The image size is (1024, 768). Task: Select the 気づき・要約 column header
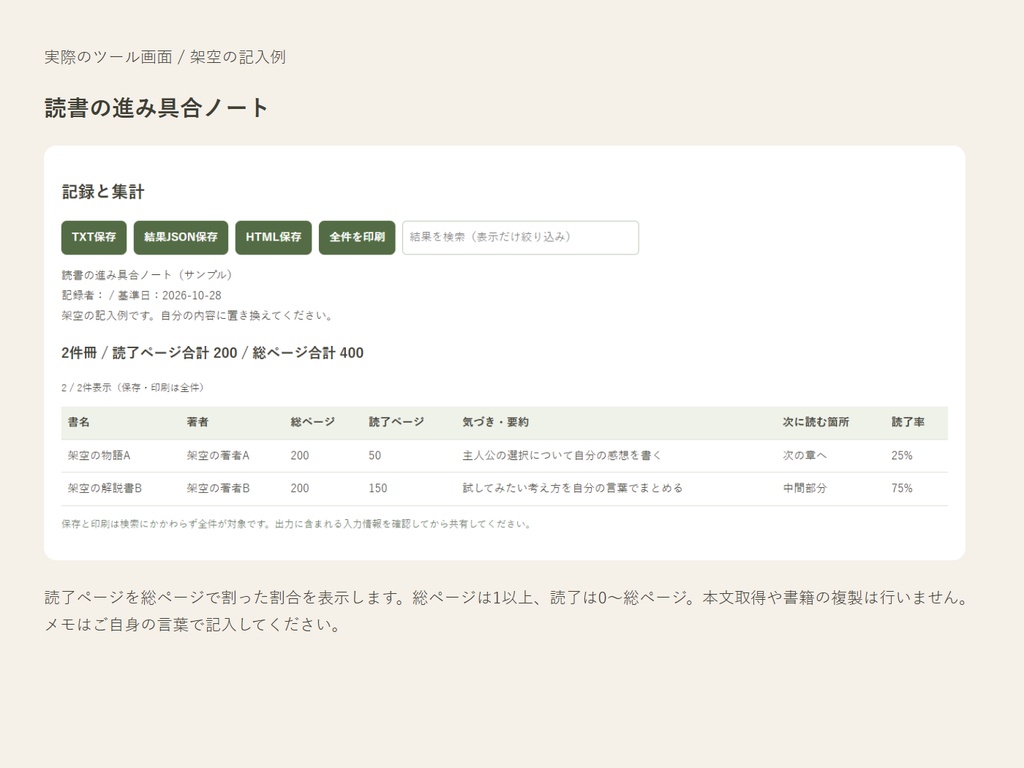[x=496, y=422]
